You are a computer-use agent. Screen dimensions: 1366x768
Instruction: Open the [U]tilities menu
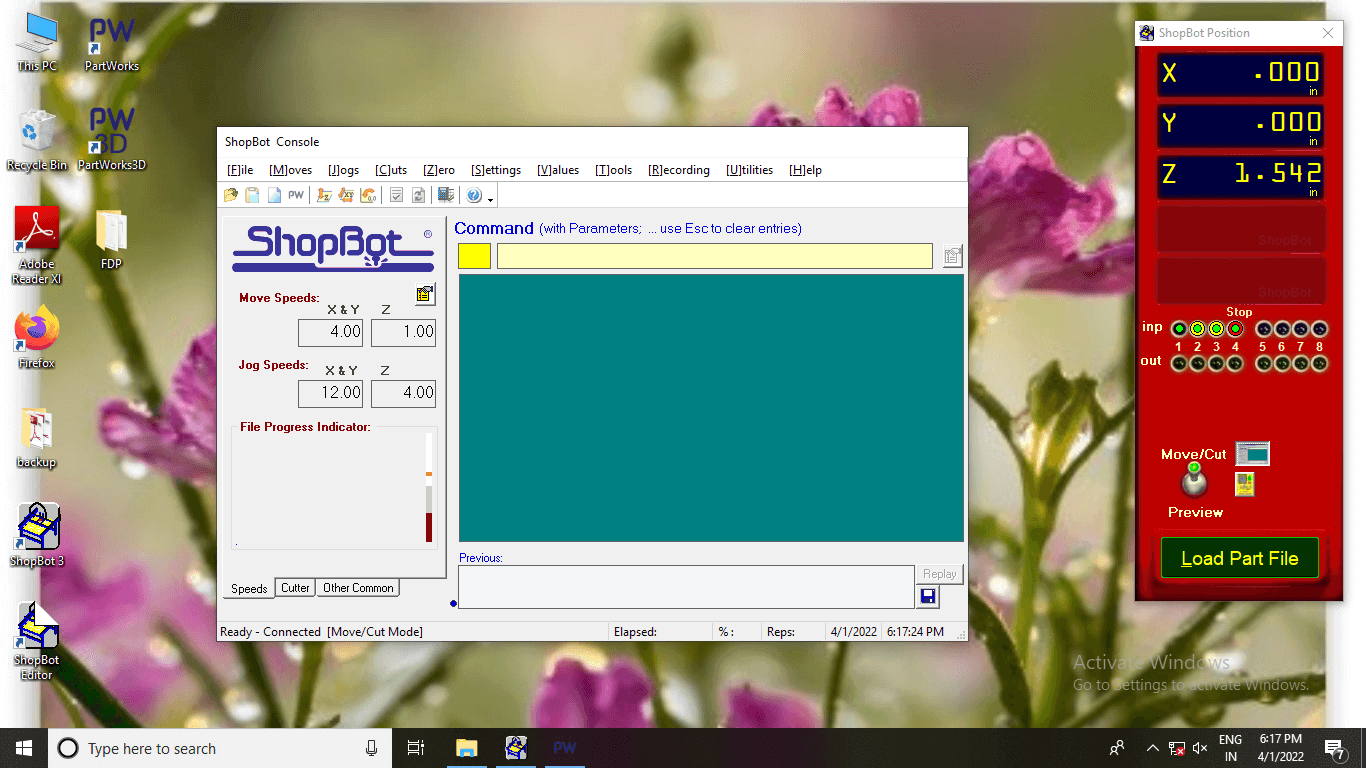(x=750, y=170)
